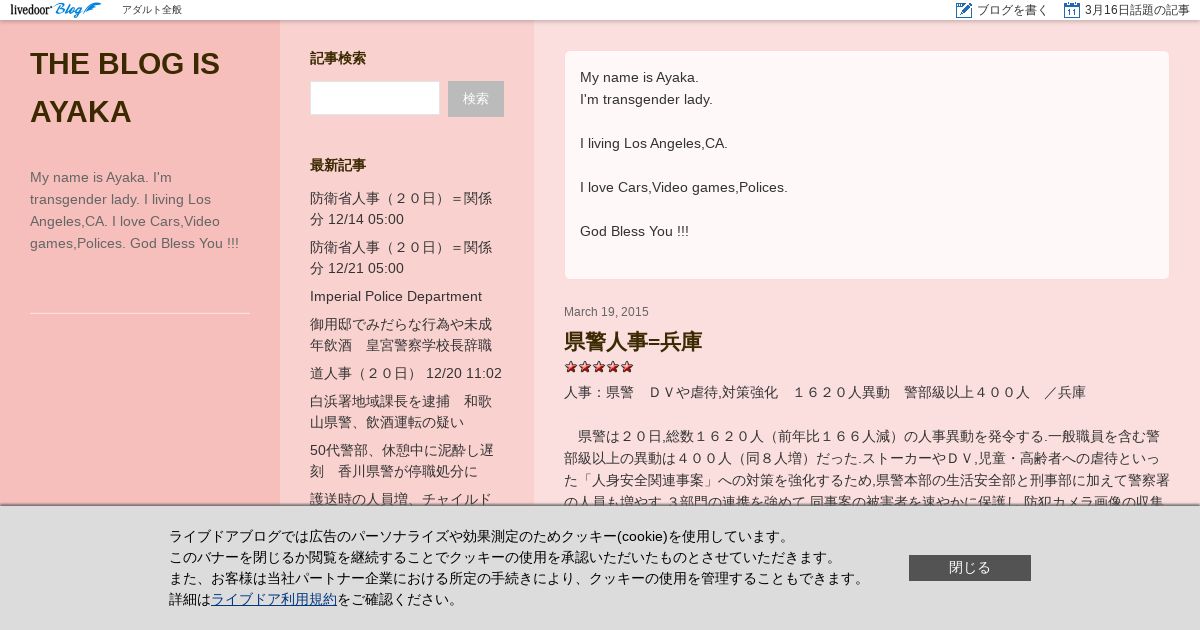
Task: Click the 記事検索 heading text
Action: (338, 58)
